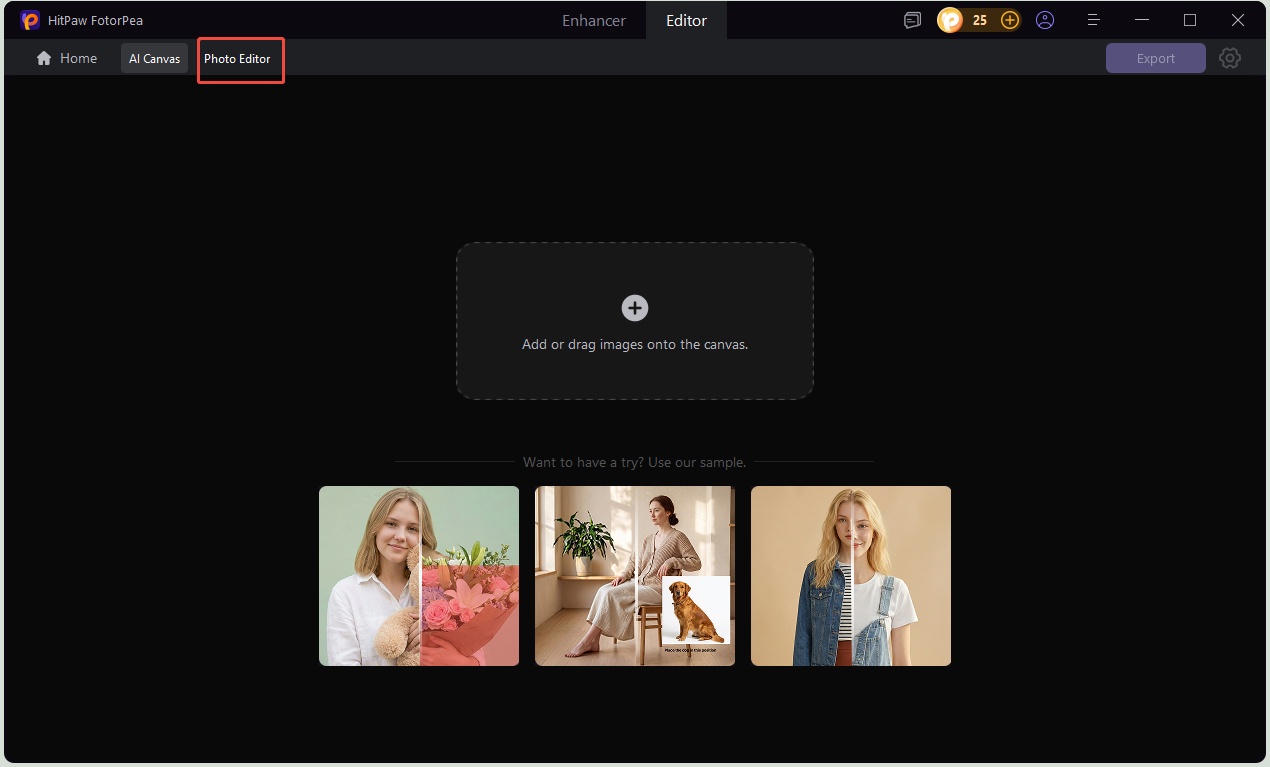
Task: Switch to AI Canvas mode
Action: click(154, 59)
